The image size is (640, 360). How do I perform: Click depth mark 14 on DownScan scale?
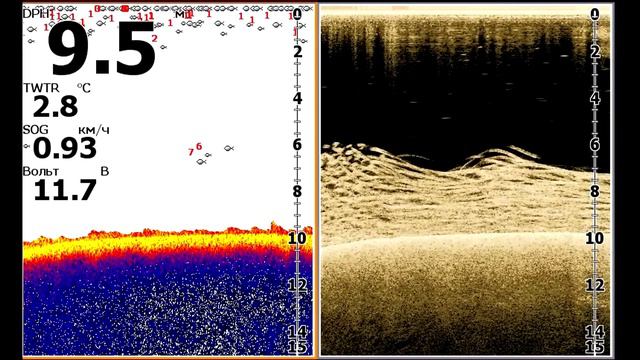595,331
